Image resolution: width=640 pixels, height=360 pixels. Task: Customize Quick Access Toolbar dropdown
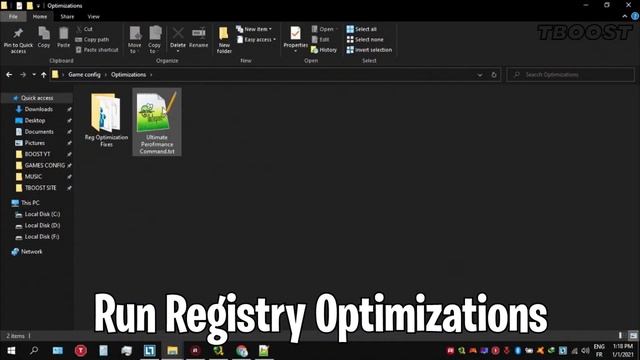click(38, 6)
